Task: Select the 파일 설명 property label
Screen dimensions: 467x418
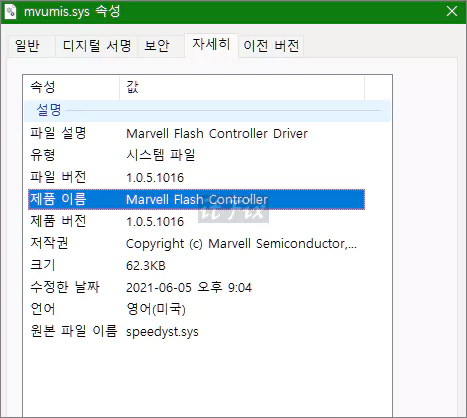Action: click(x=58, y=133)
